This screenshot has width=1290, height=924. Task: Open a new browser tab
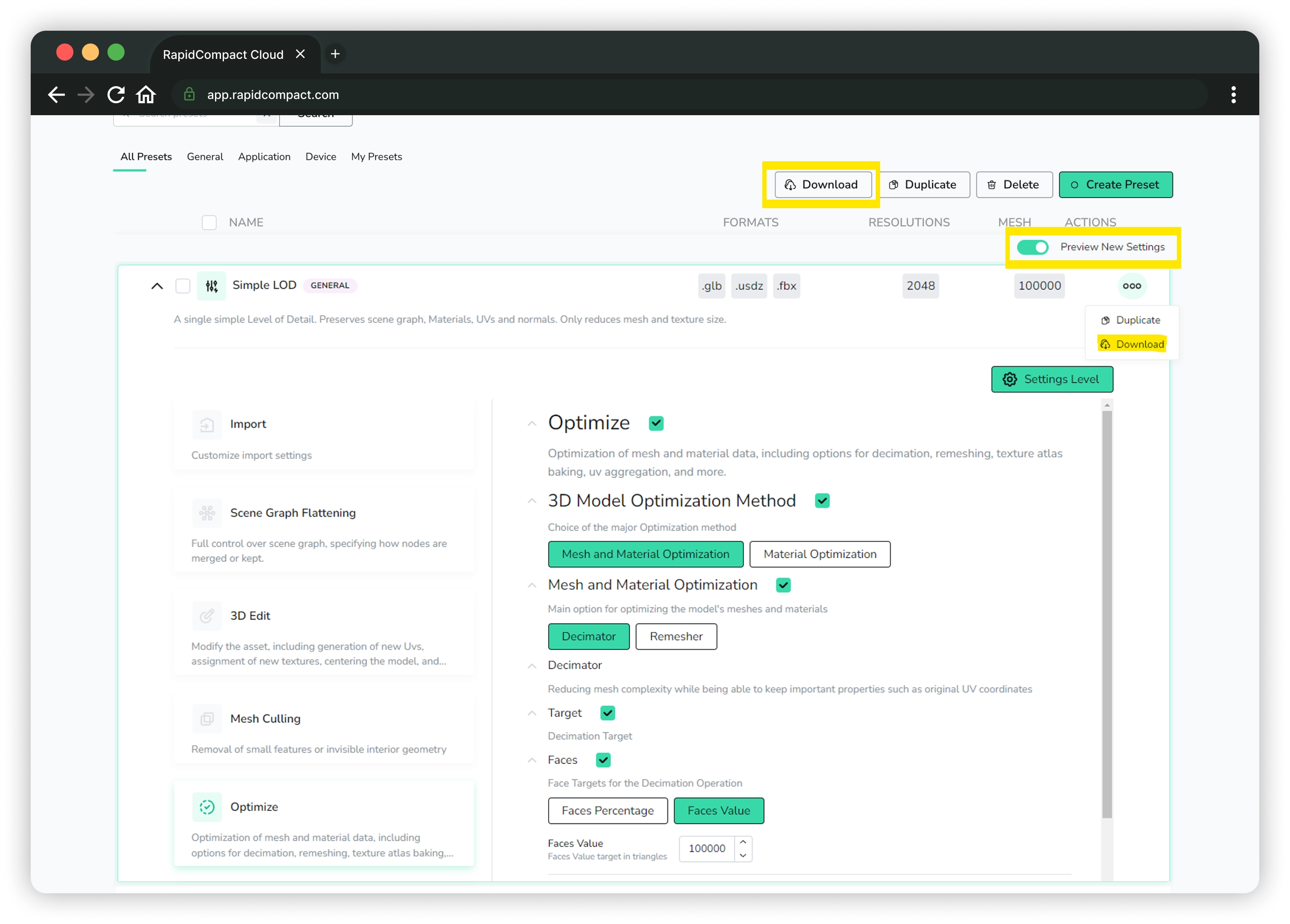click(x=335, y=54)
